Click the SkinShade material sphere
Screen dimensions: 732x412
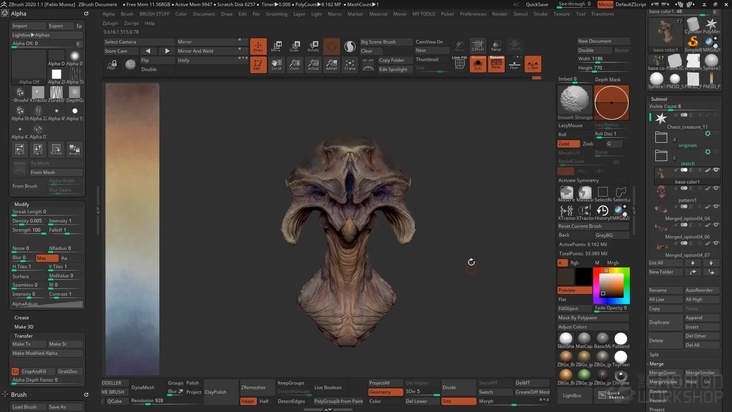click(x=566, y=339)
